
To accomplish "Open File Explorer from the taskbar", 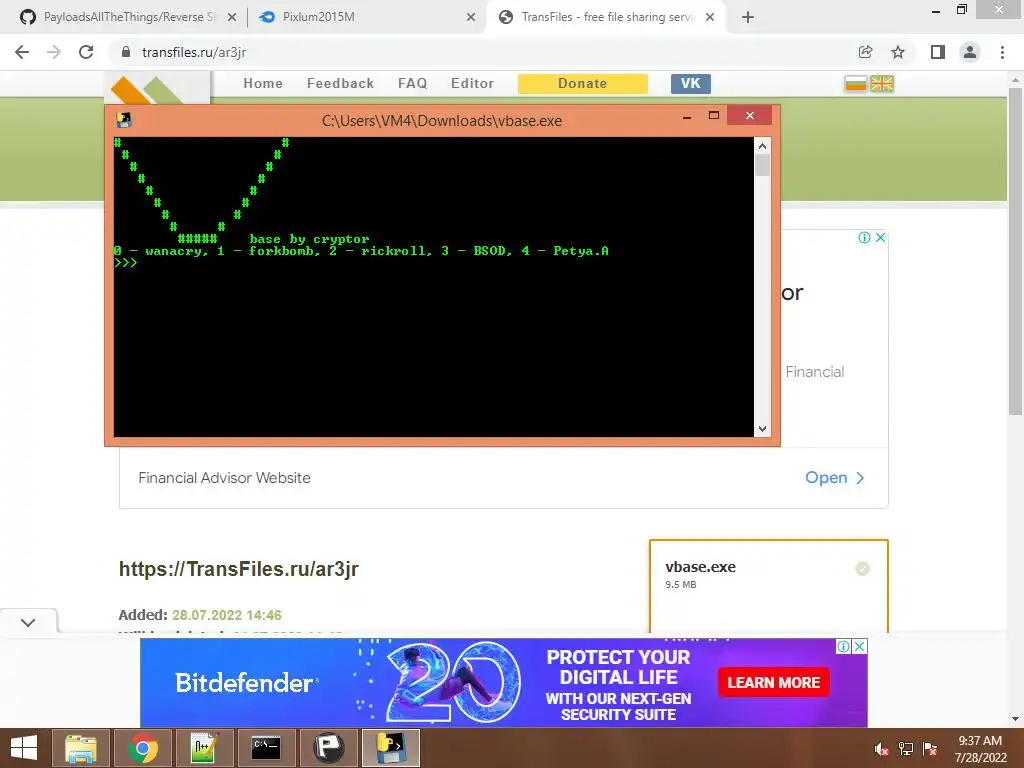I will pyautogui.click(x=81, y=748).
